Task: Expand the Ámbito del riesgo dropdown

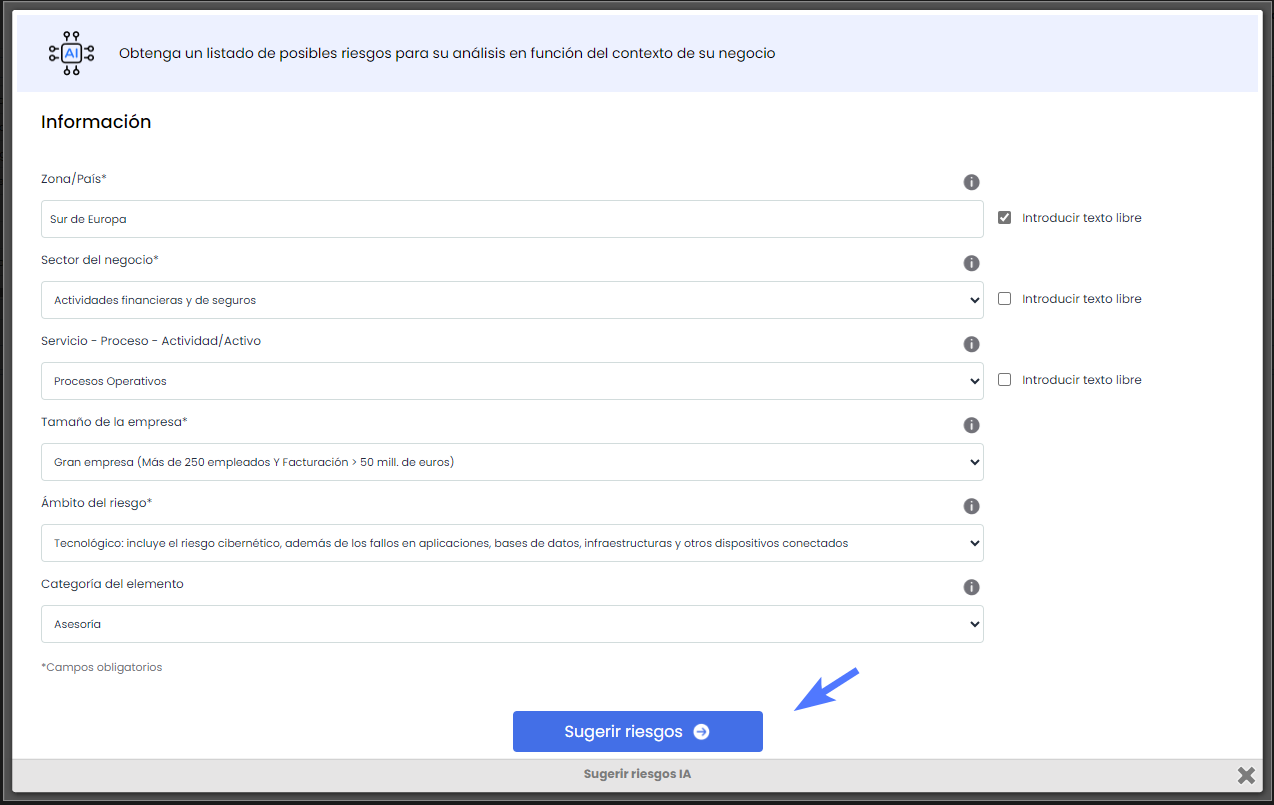Action: (511, 543)
